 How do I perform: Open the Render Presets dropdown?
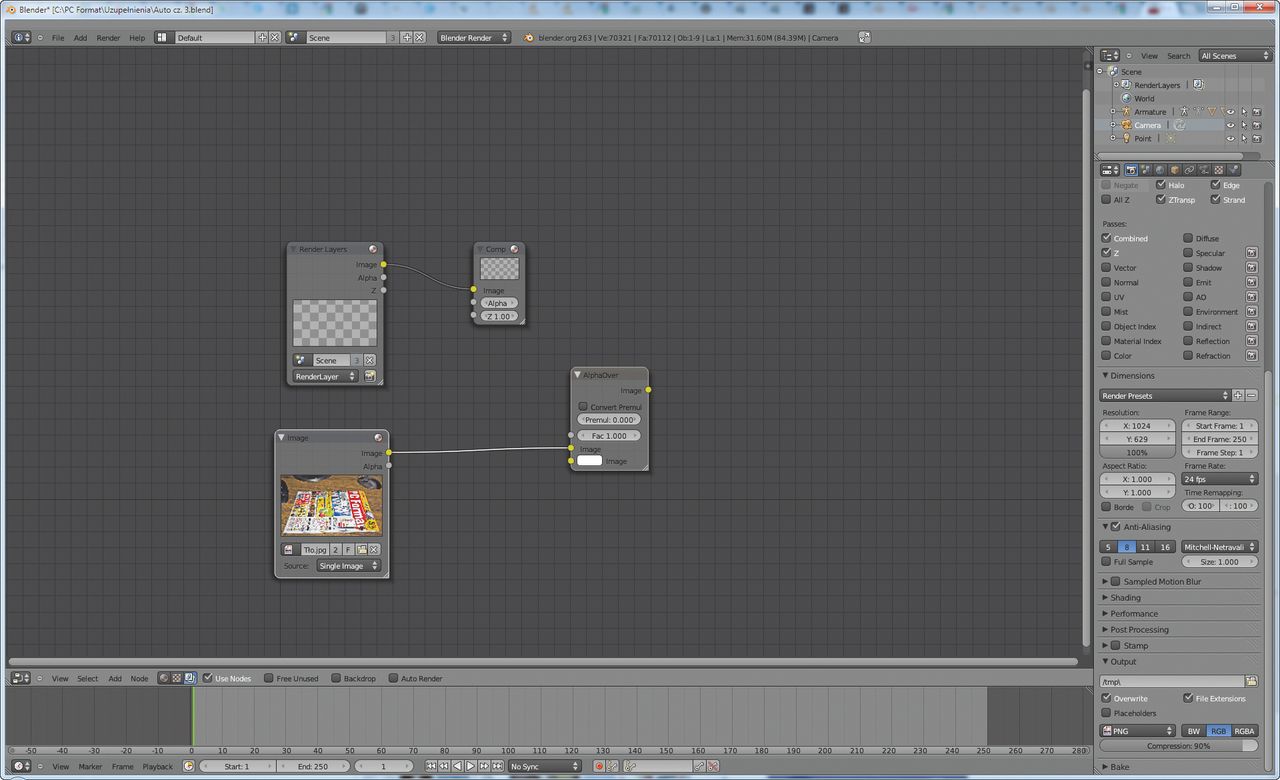coord(1165,396)
